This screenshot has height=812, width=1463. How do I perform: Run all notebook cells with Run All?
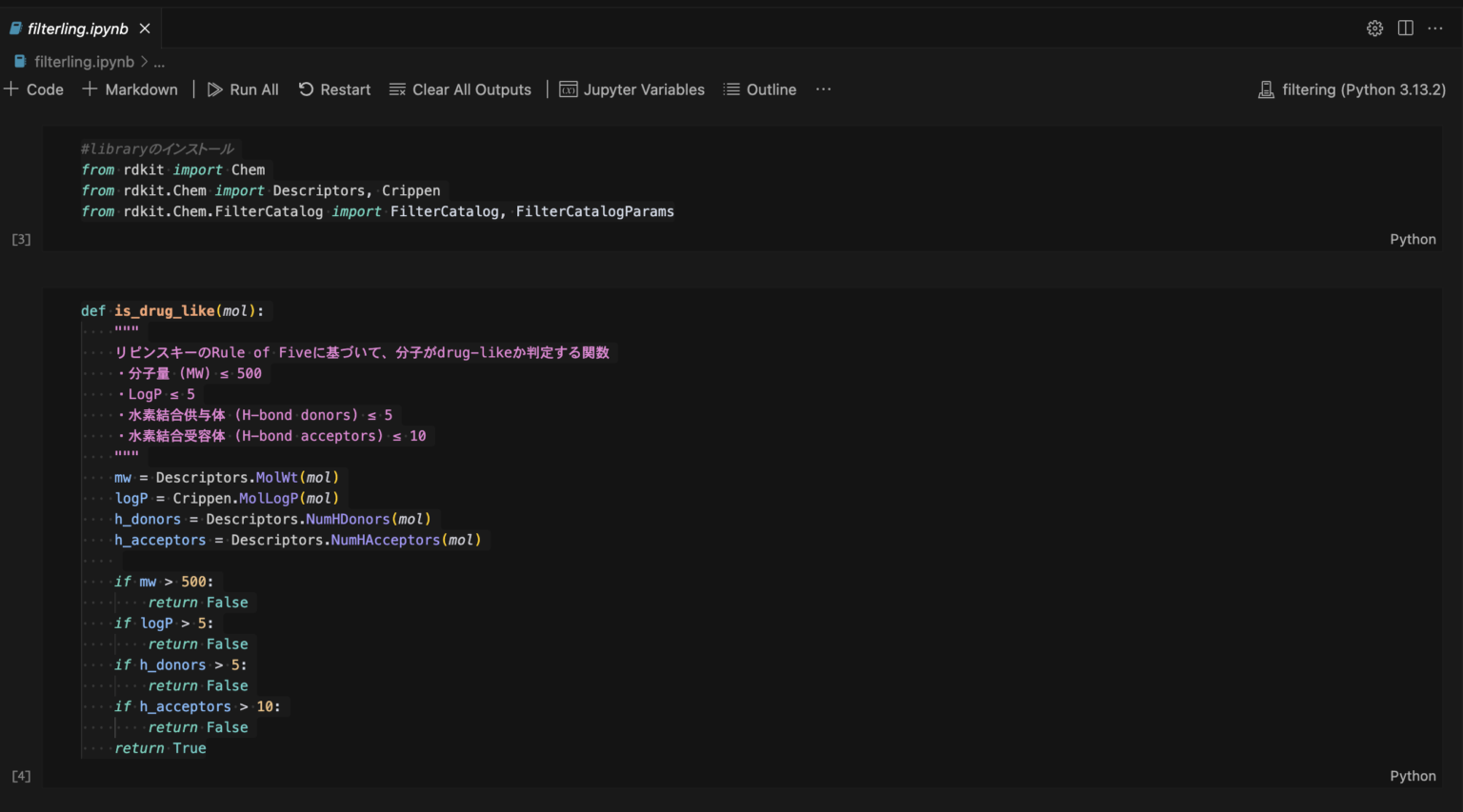pos(243,89)
